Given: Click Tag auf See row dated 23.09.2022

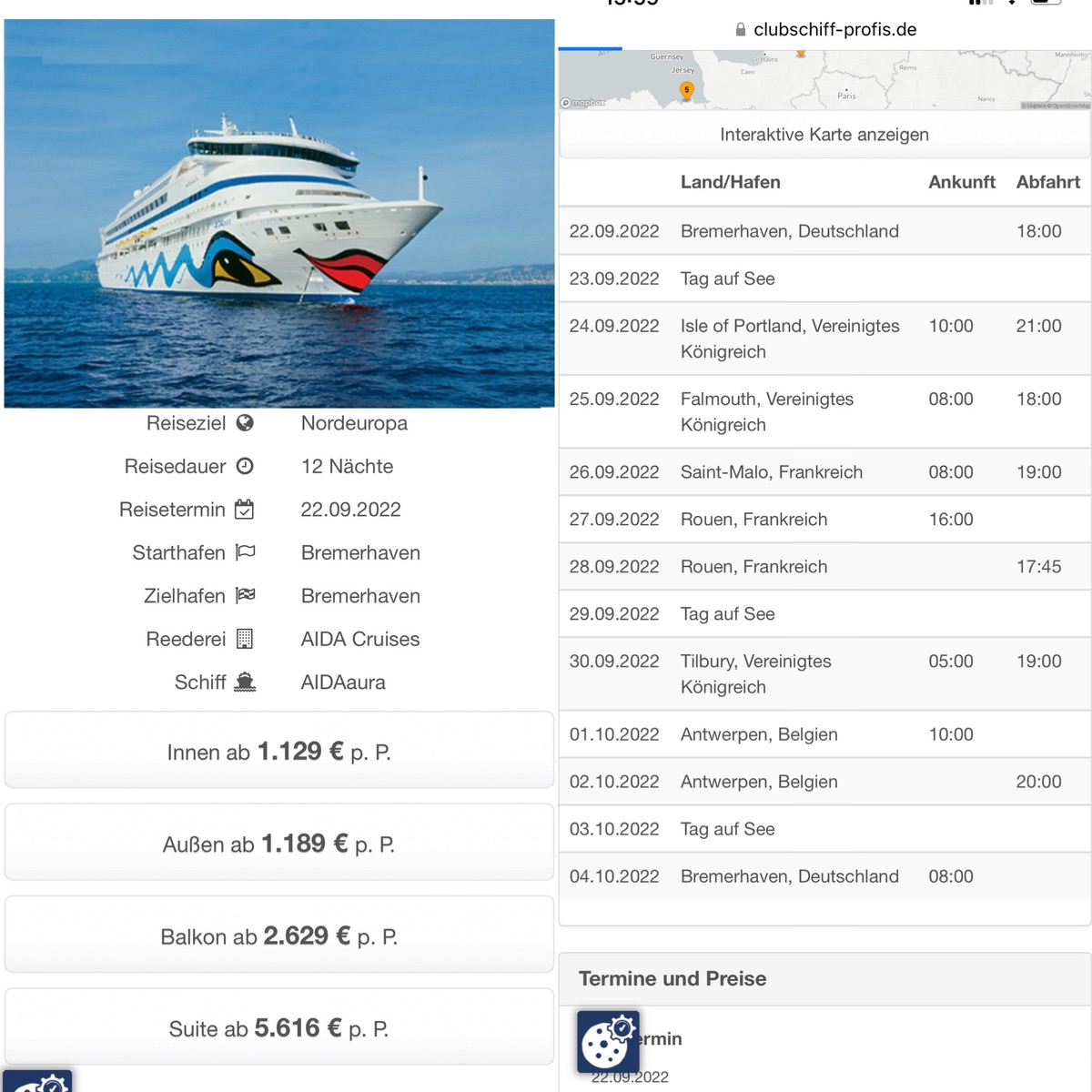Looking at the screenshot, I should click(x=824, y=278).
